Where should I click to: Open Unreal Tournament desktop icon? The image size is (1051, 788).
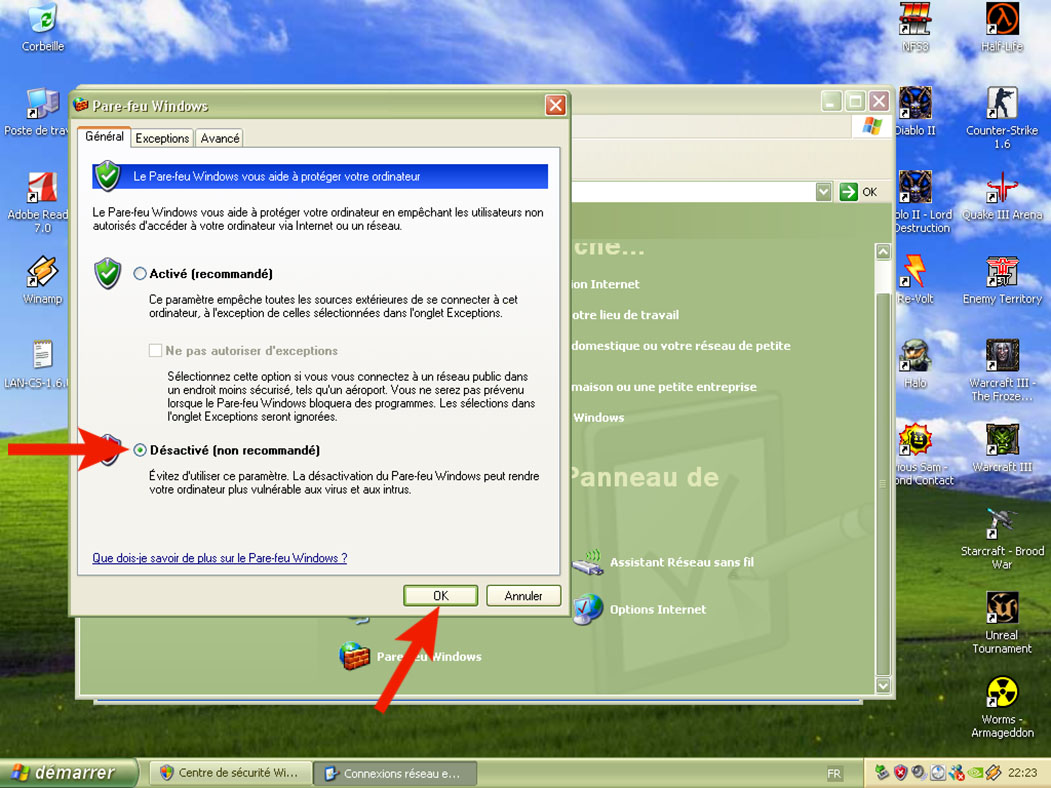(1001, 608)
